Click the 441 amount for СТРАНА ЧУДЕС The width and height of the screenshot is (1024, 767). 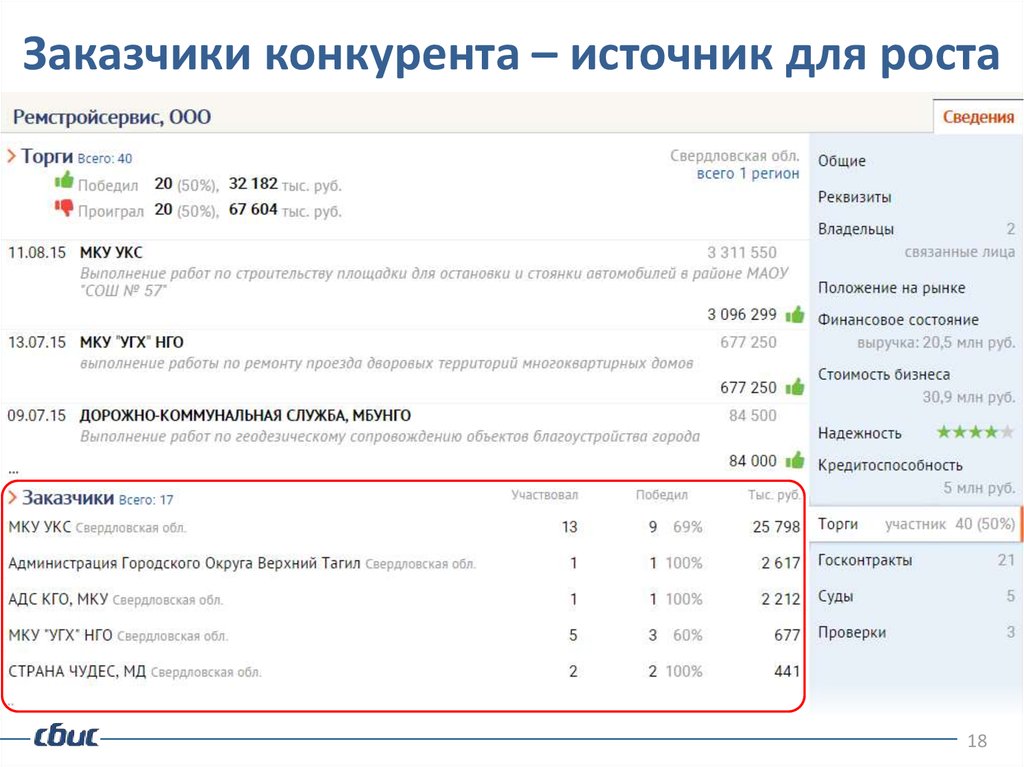click(787, 670)
